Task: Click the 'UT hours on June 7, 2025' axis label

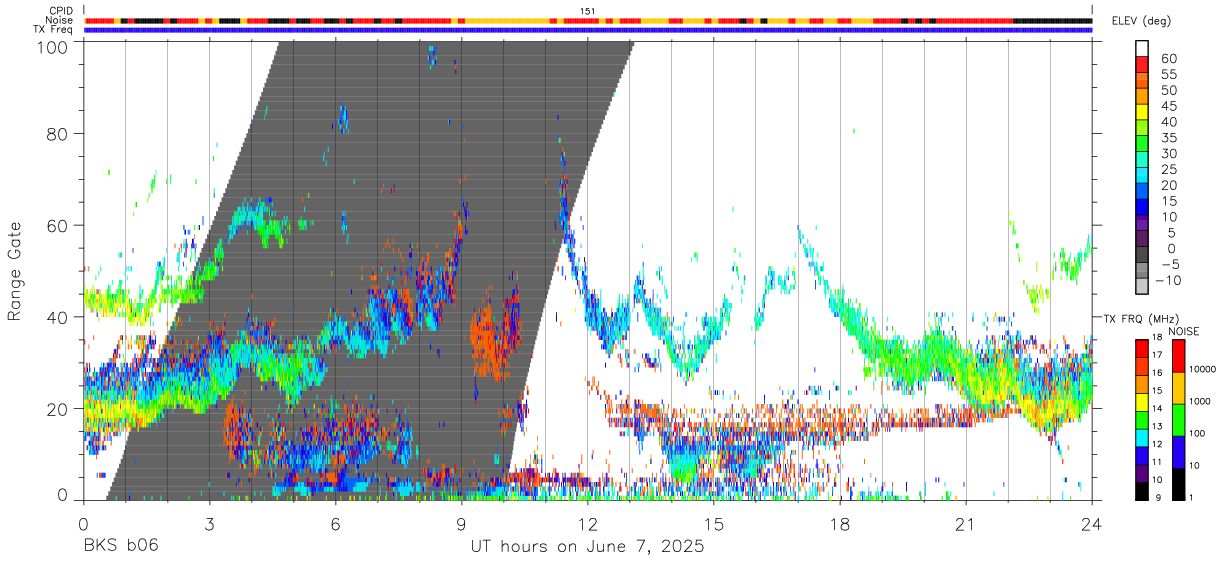Action: pyautogui.click(x=587, y=547)
